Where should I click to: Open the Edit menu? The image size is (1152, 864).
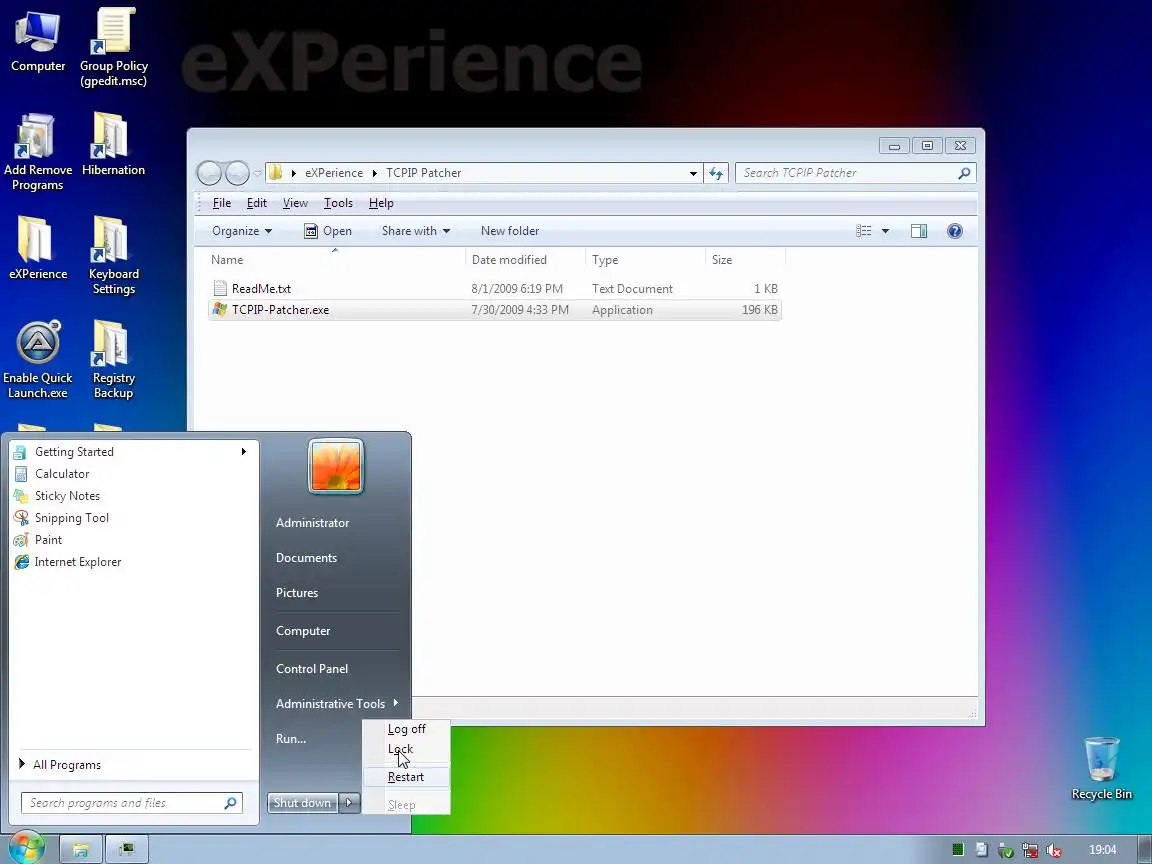(256, 203)
